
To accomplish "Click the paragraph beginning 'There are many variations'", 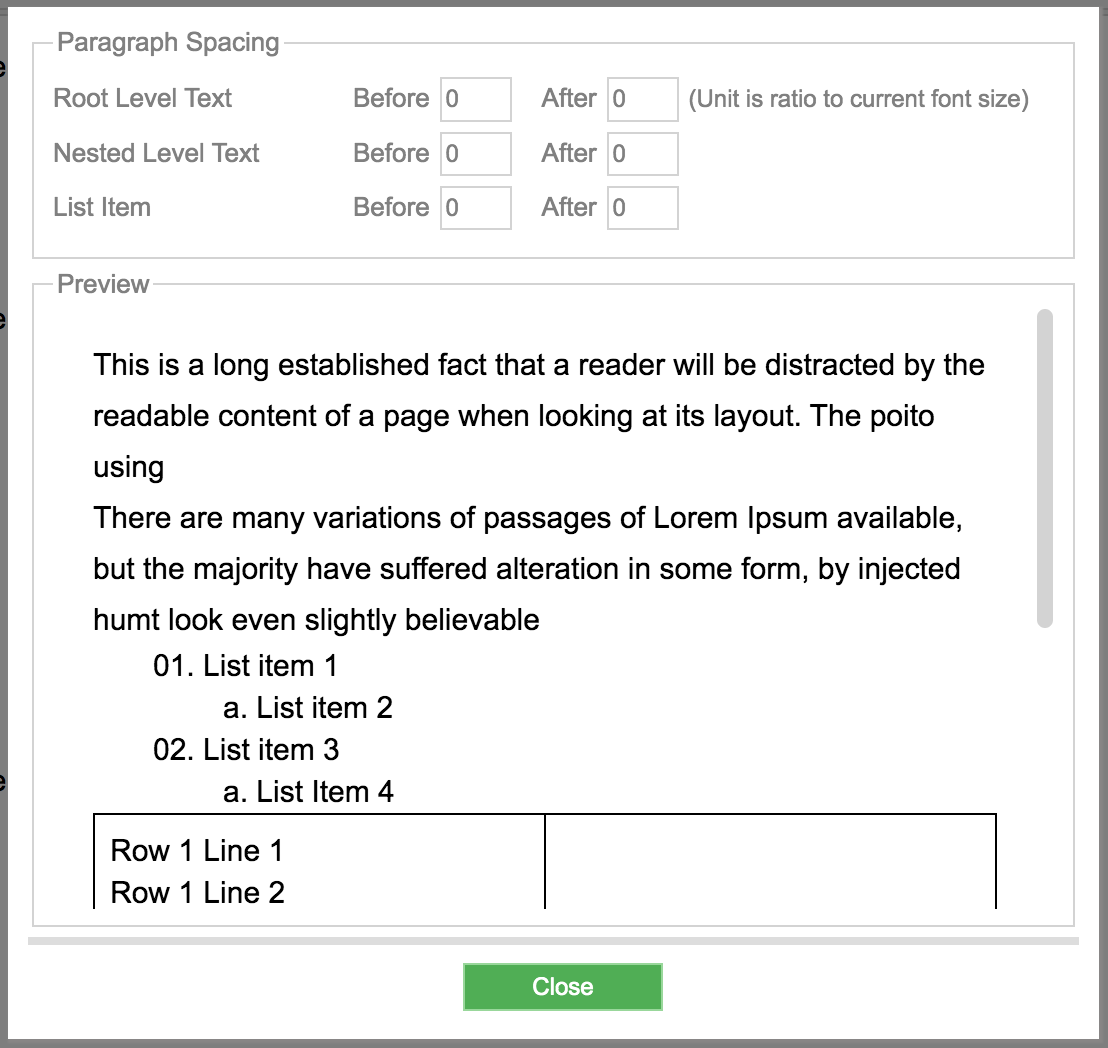I will click(x=527, y=569).
